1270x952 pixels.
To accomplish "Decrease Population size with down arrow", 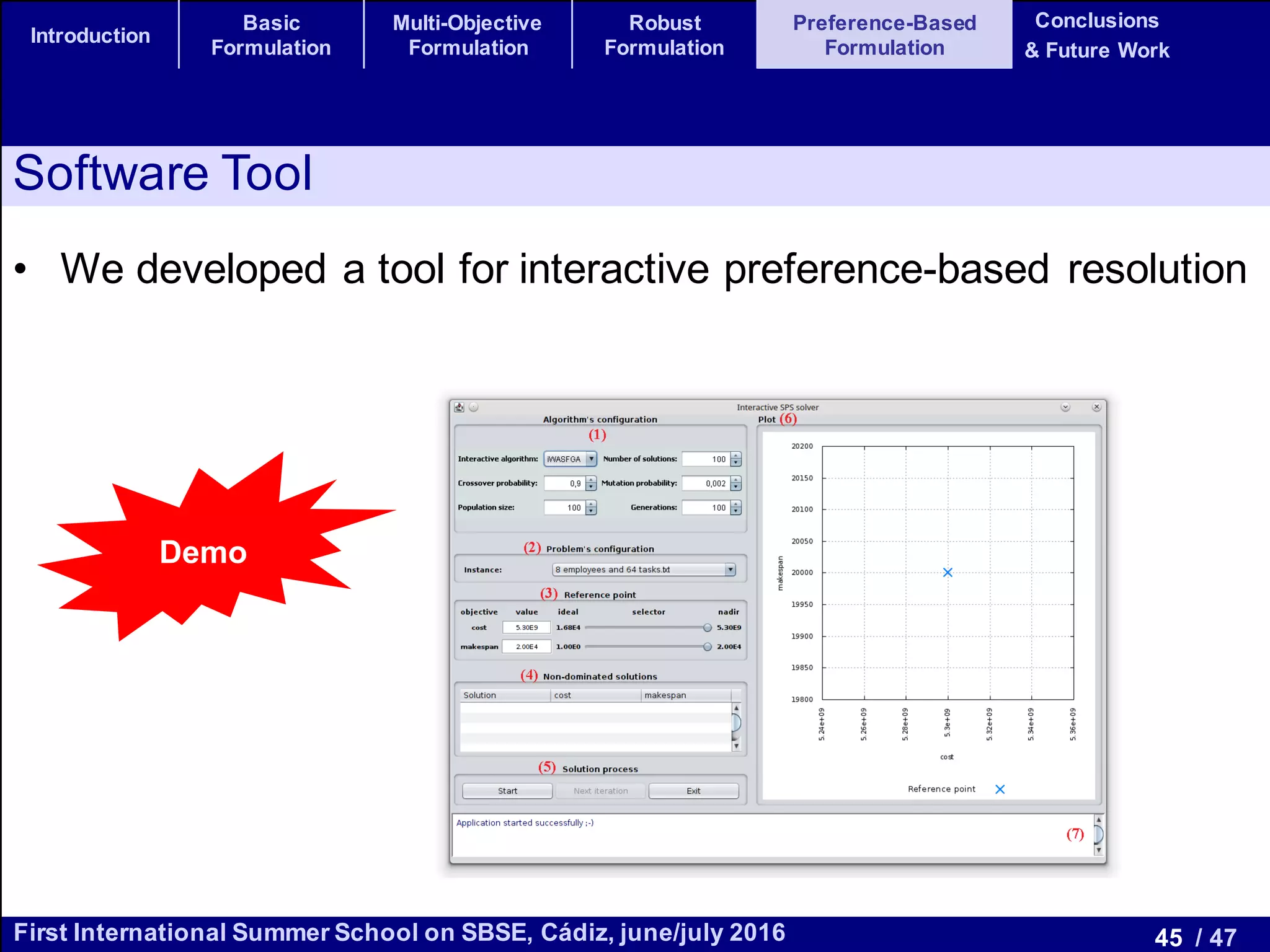I will coord(591,511).
